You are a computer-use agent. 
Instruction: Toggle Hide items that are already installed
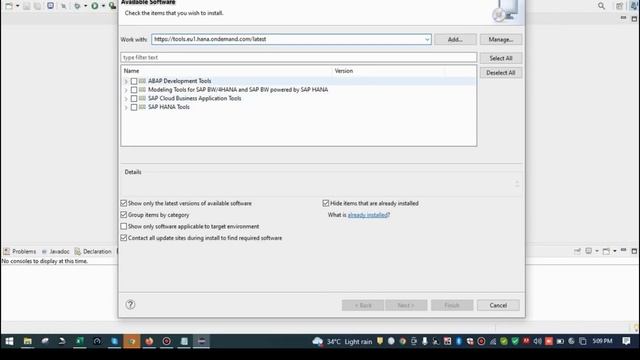326,203
